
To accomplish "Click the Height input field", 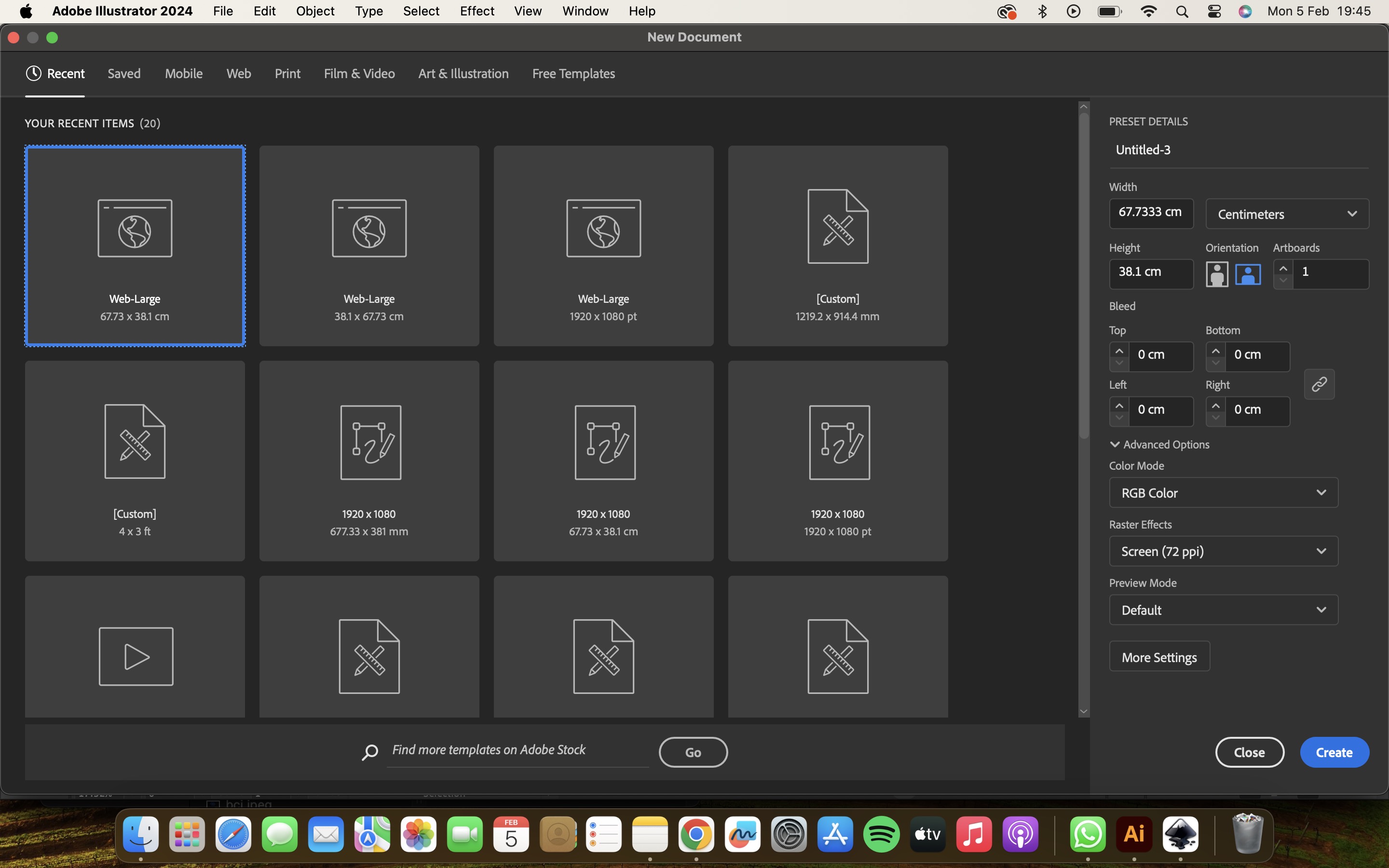I will point(1151,273).
